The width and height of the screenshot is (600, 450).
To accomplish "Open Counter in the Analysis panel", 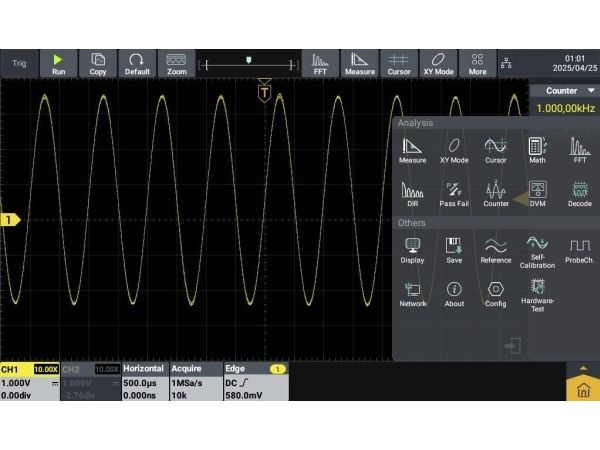I will point(496,194).
